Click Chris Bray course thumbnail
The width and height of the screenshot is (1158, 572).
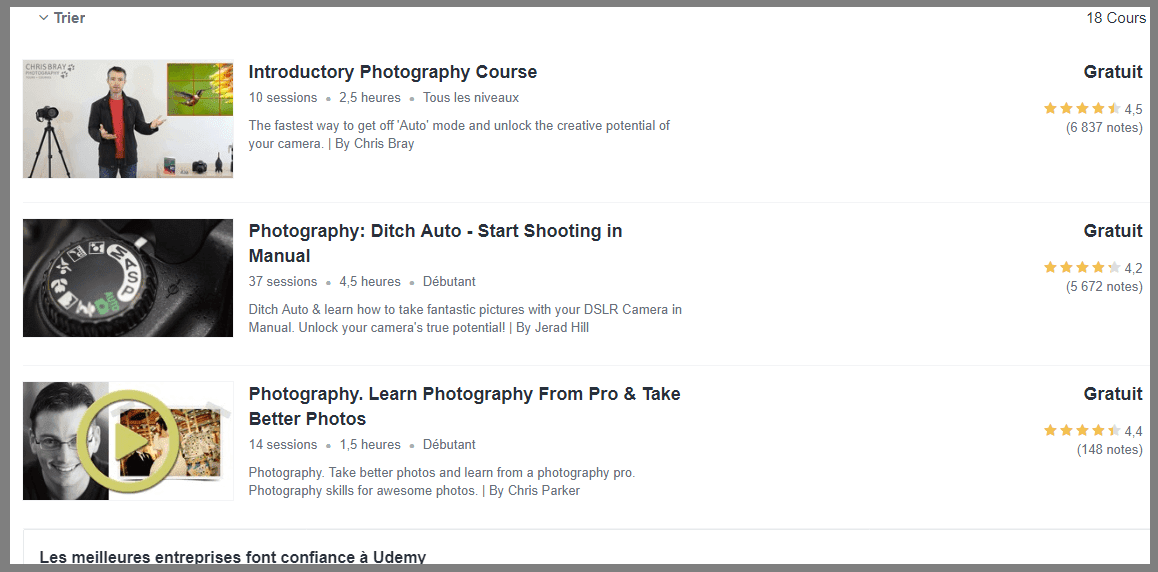pyautogui.click(x=128, y=119)
